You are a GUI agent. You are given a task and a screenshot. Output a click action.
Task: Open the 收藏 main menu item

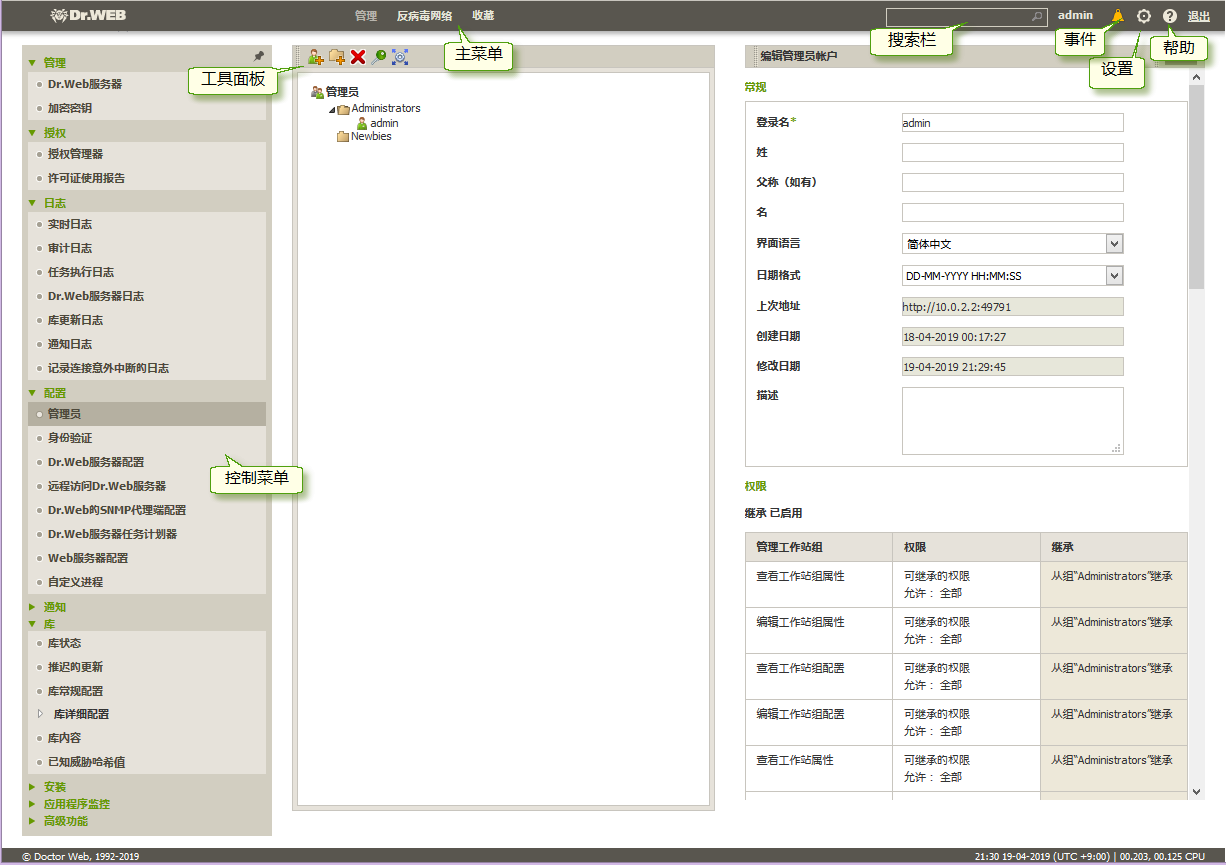483,16
